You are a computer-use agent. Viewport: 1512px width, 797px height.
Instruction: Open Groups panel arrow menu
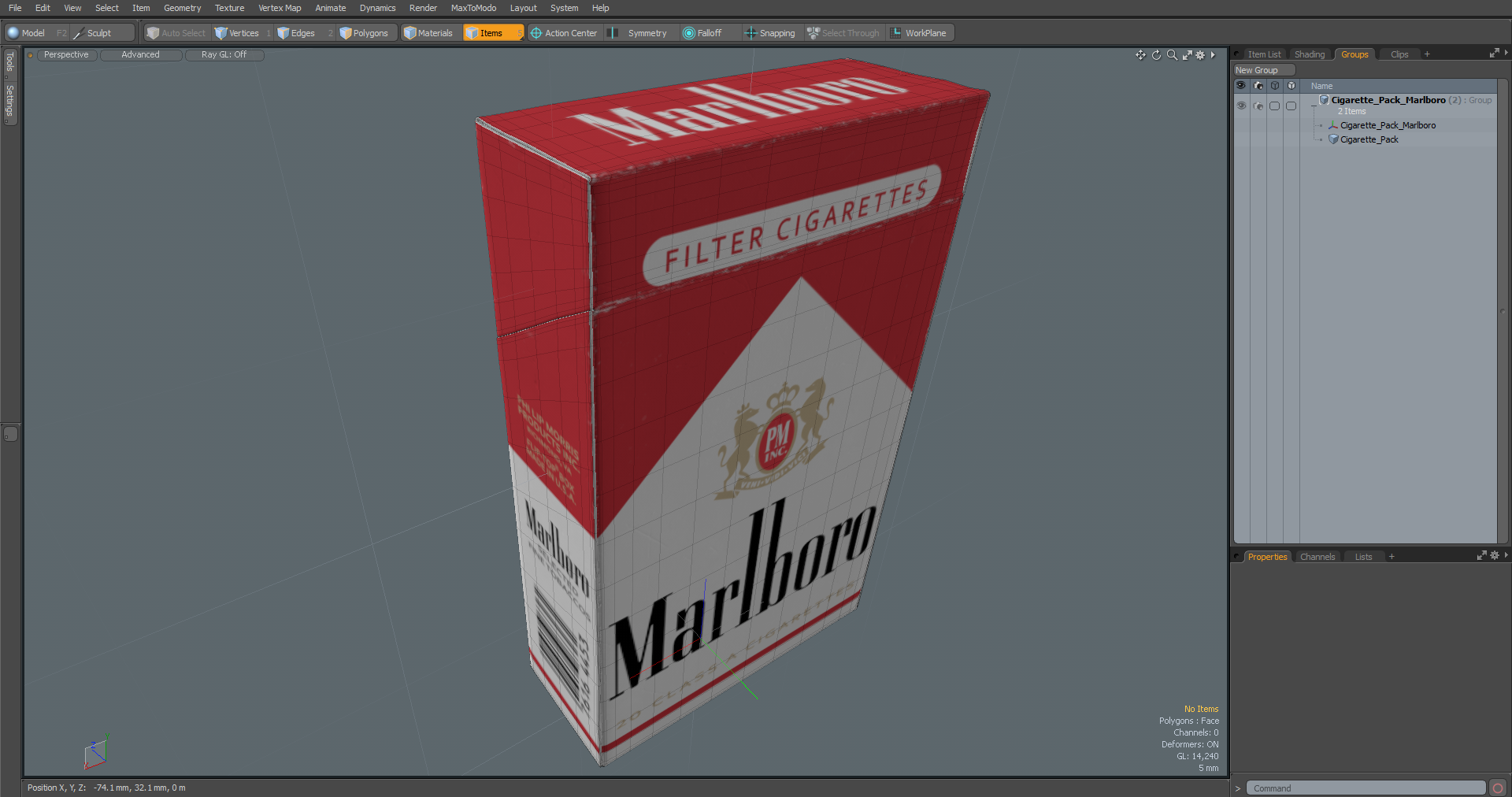1506,54
